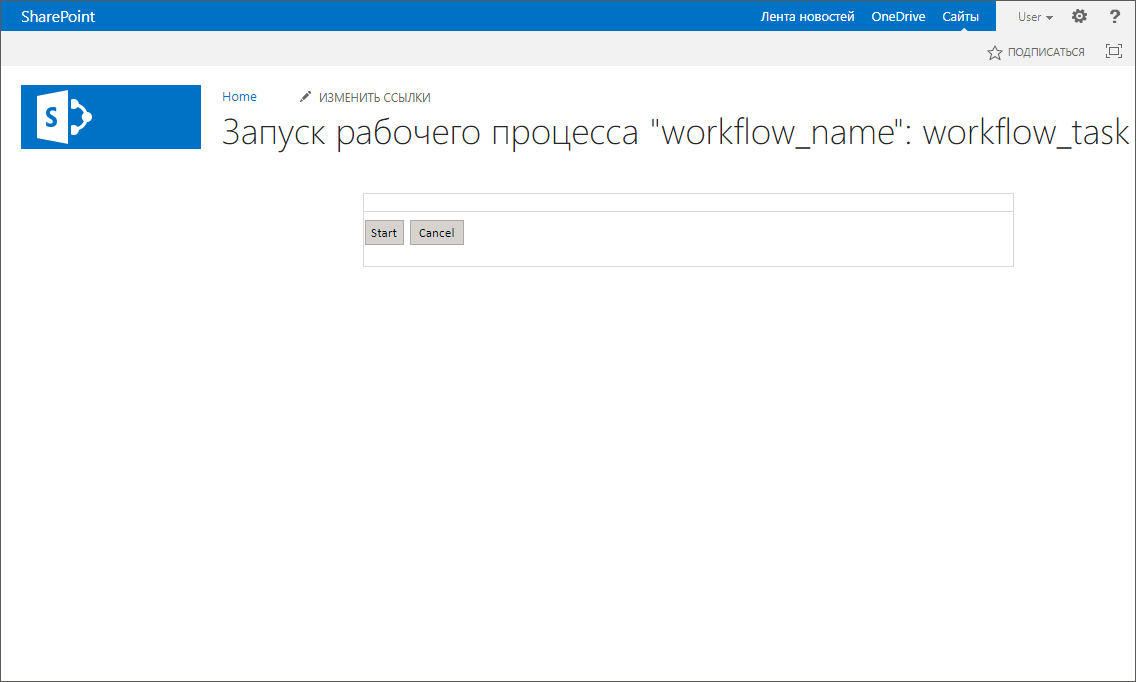The width and height of the screenshot is (1136, 682).
Task: Open Лента новостей in top bar
Action: pos(807,17)
